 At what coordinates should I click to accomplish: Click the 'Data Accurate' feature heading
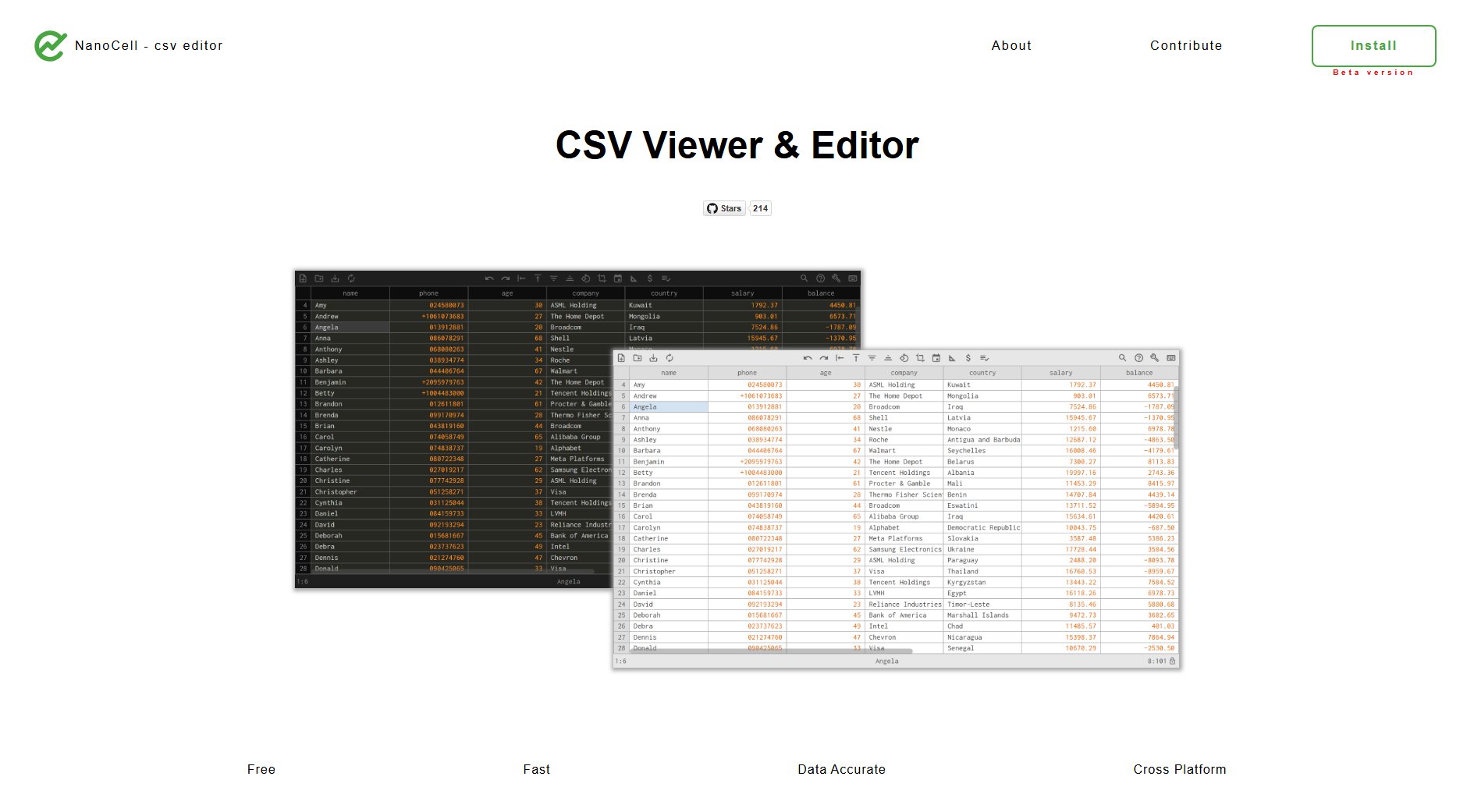coord(842,769)
